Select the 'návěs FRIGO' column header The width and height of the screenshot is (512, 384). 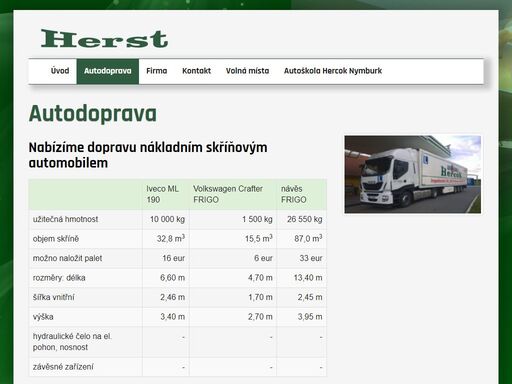point(302,194)
